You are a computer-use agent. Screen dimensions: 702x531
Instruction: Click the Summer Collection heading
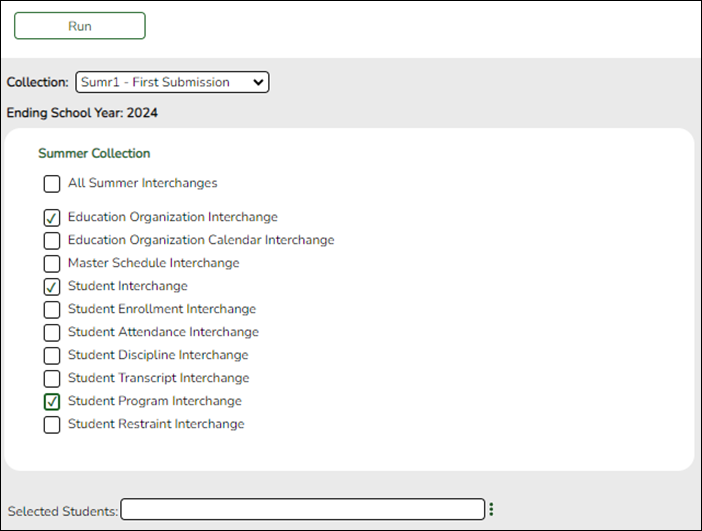pos(94,154)
